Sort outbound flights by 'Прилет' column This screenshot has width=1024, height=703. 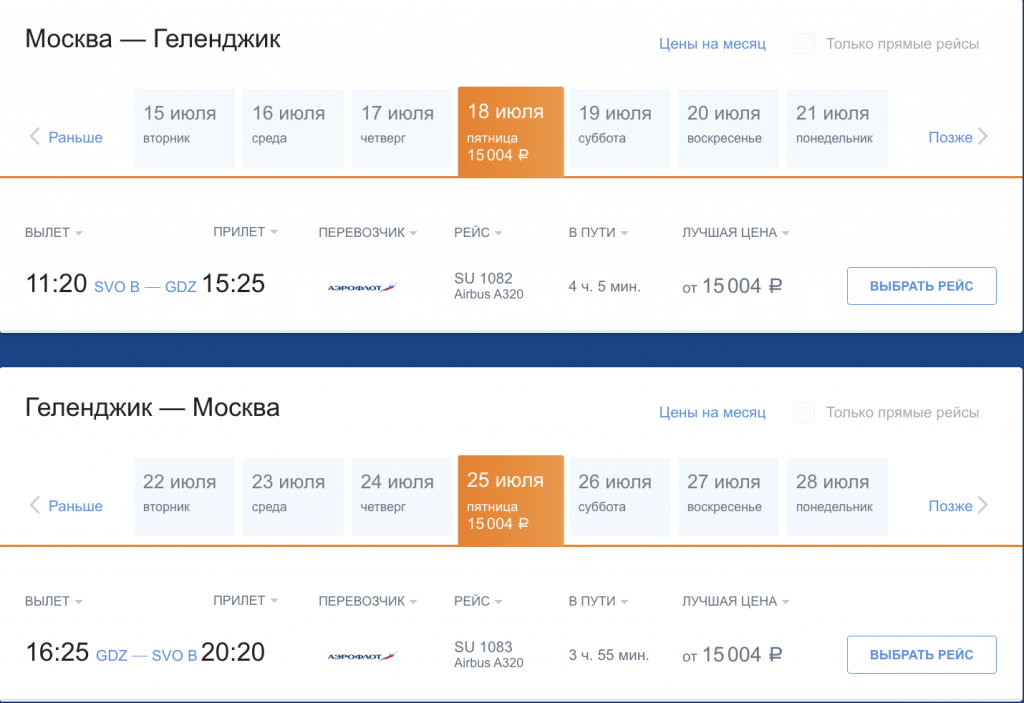pos(245,233)
